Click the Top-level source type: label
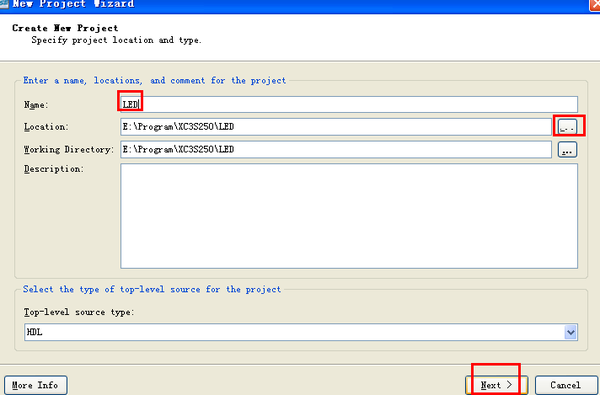Viewport: 600px width, 395px height. (79, 312)
